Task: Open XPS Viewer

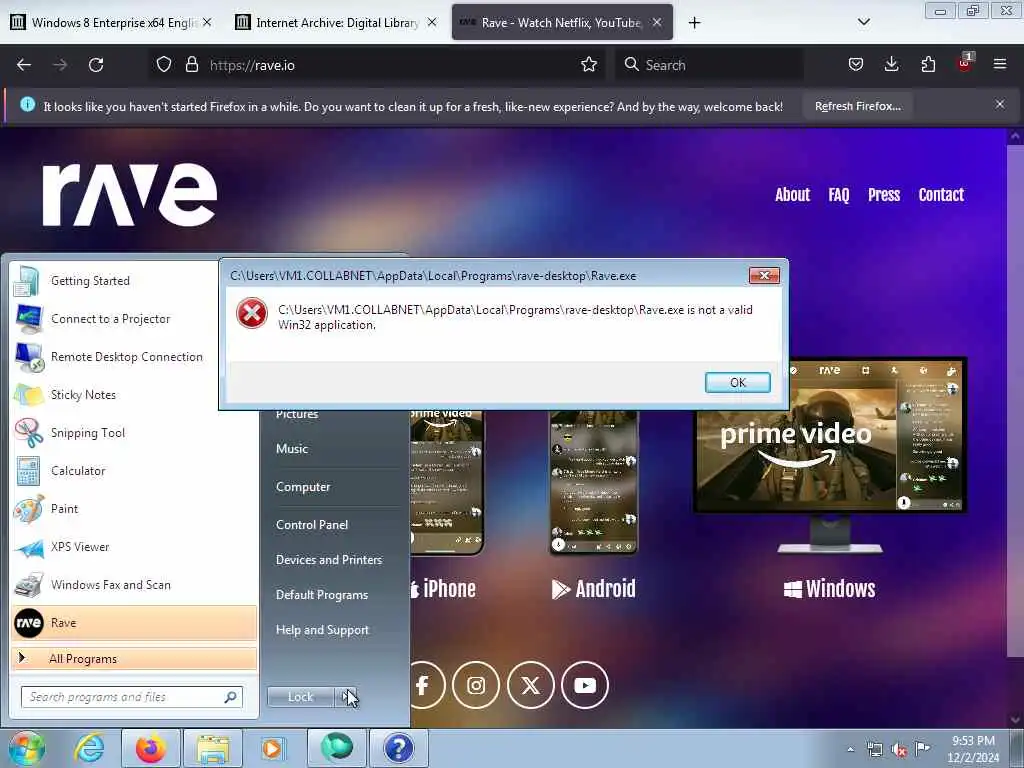Action: coord(134,547)
